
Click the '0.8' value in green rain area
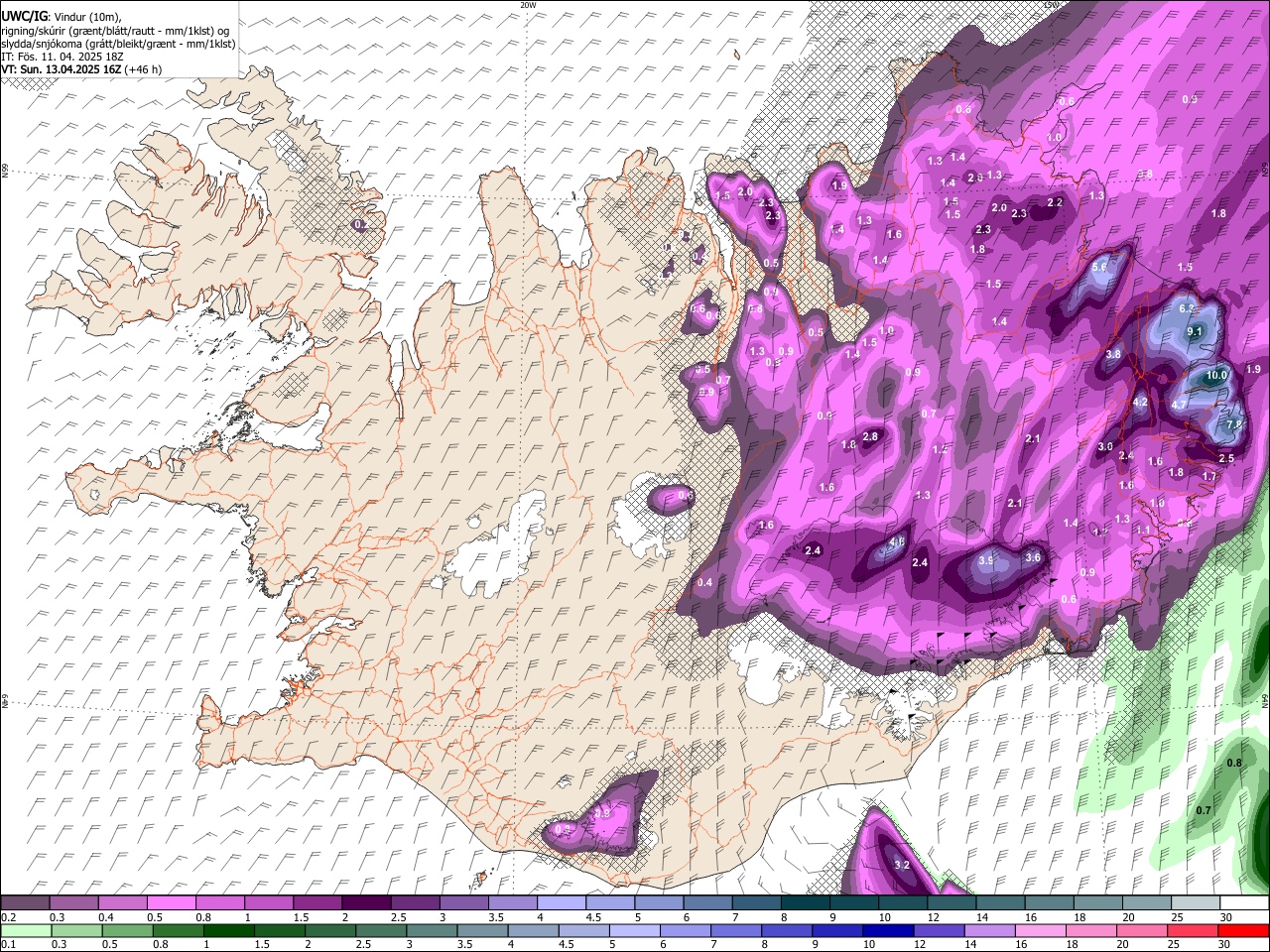(x=1234, y=763)
